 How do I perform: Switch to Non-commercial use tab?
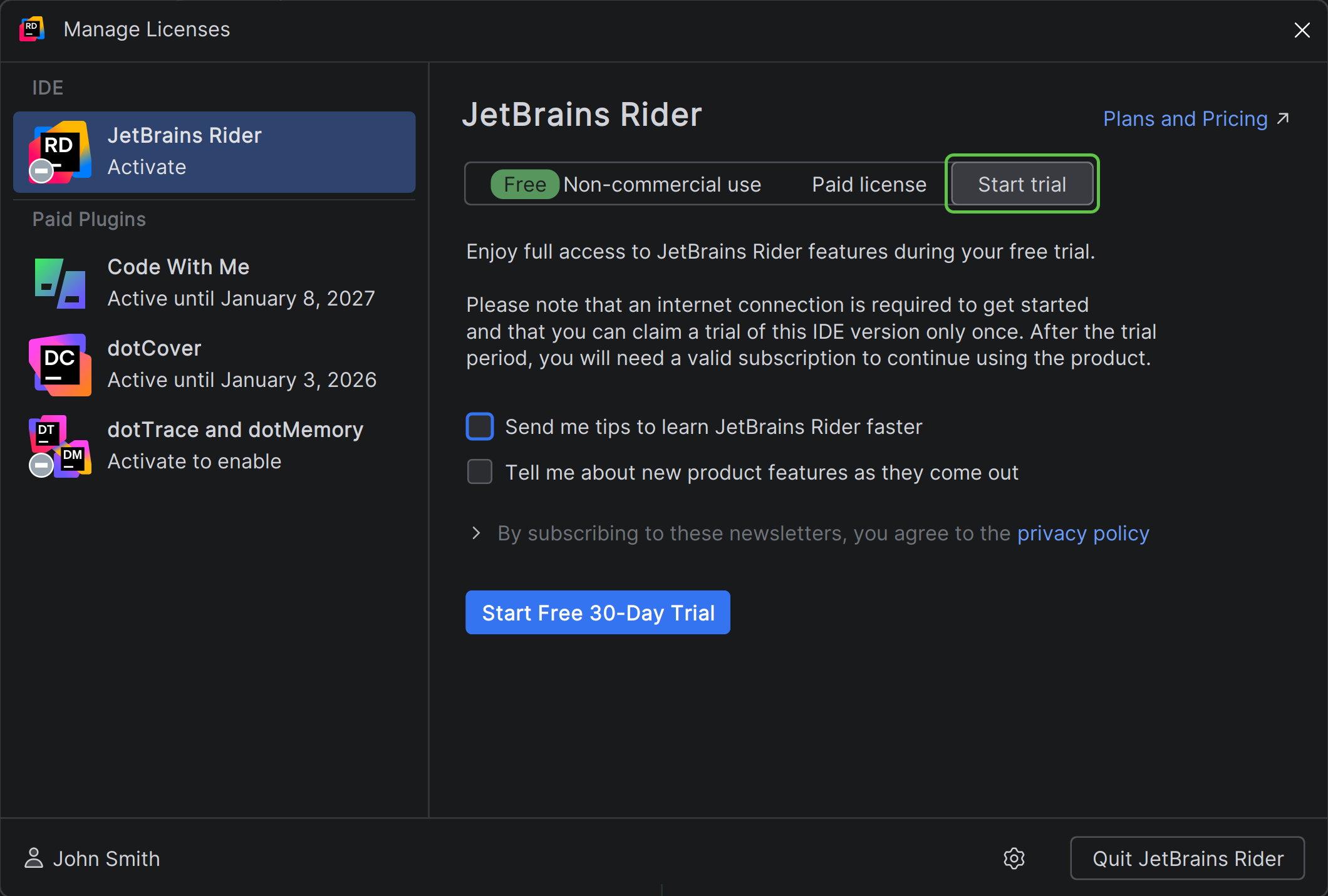(x=662, y=184)
